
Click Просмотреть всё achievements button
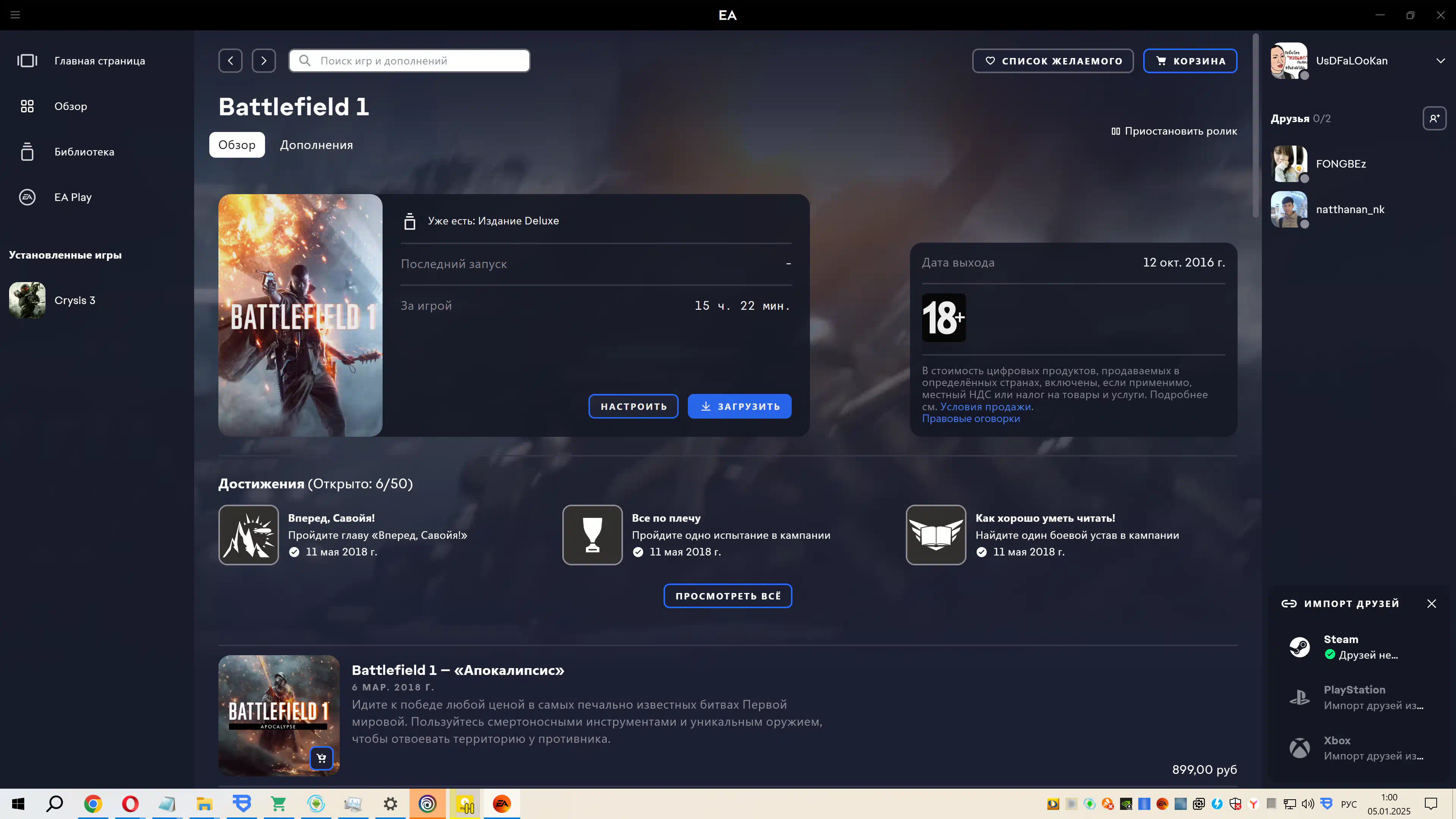click(x=728, y=596)
